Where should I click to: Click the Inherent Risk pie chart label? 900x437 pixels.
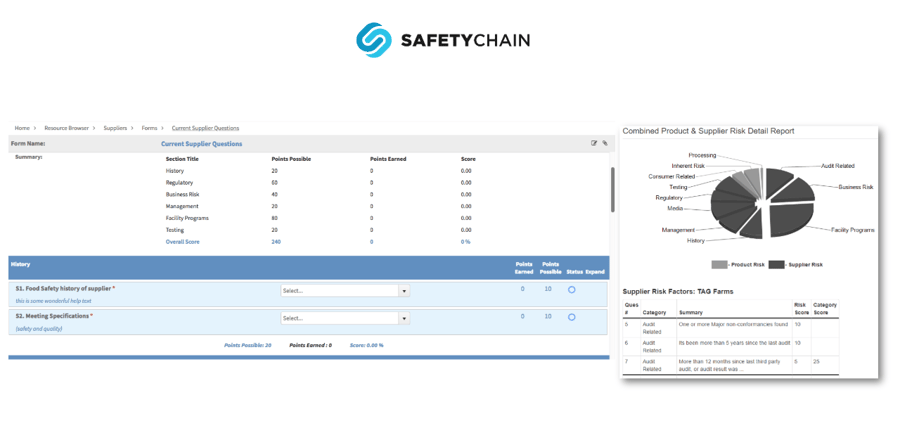tap(688, 165)
